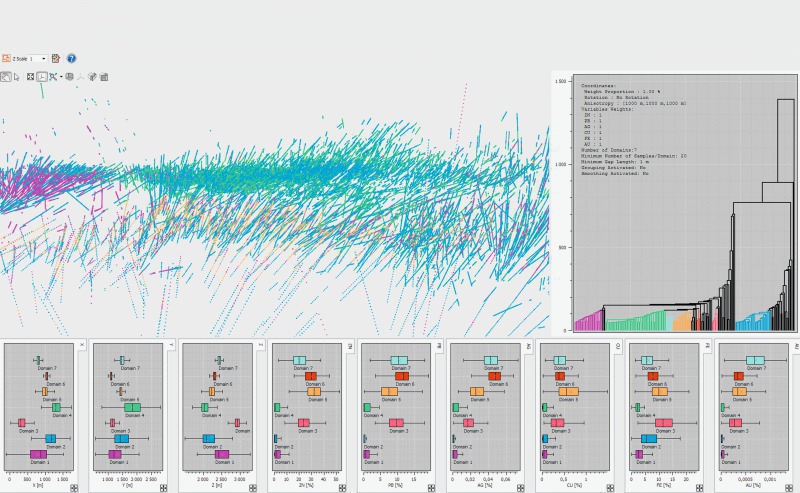This screenshot has height=493, width=800.
Task: Click the greyed three-axis orientation icon
Action: (80, 77)
